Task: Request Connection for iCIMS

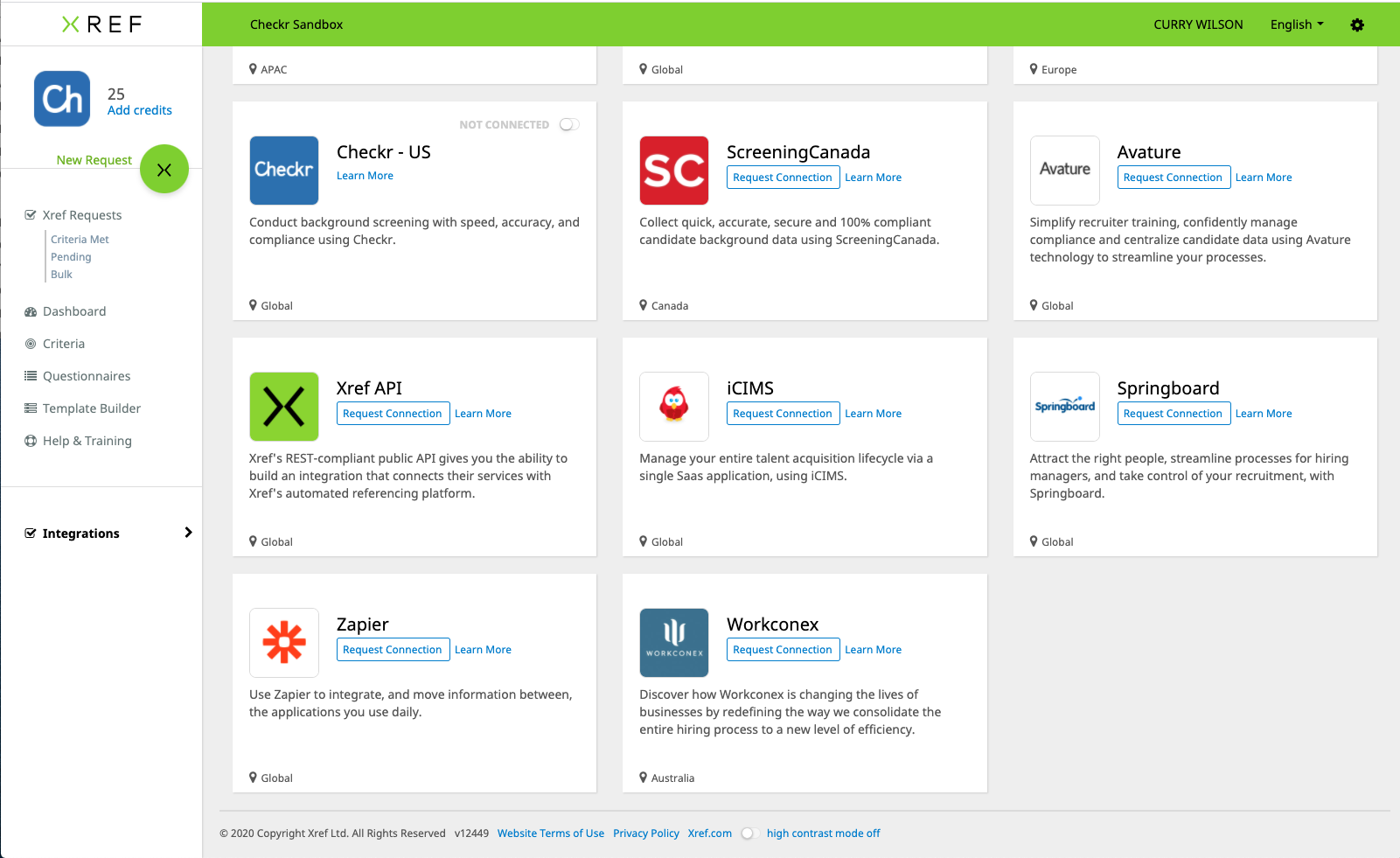Action: (783, 414)
